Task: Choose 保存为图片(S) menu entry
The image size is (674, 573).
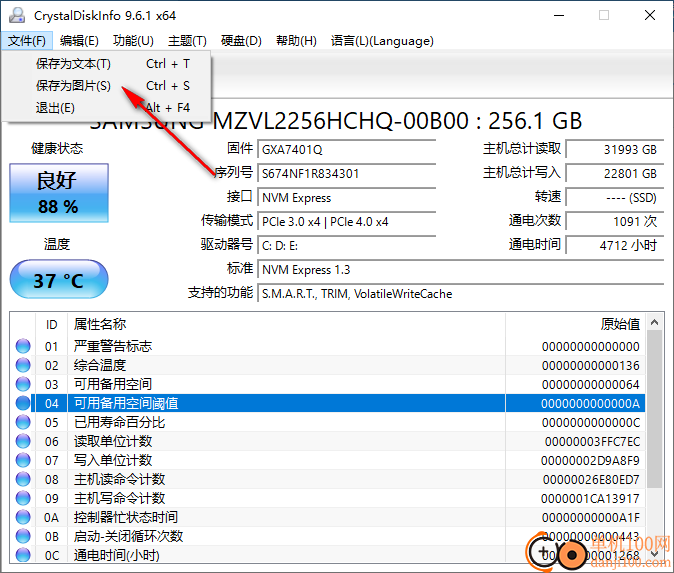Action: tap(106, 86)
